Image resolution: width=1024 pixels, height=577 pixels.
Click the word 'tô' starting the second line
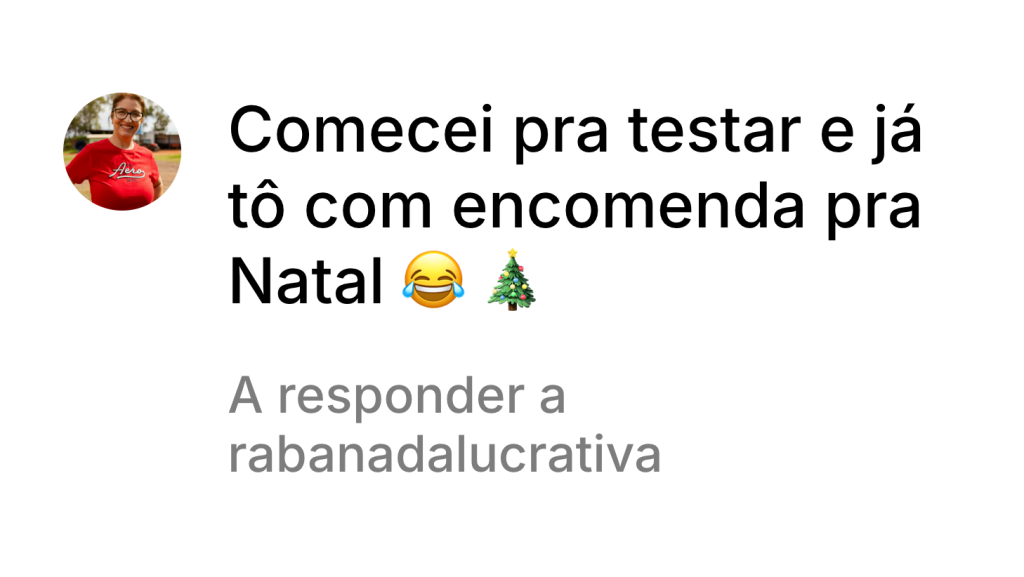(256, 206)
